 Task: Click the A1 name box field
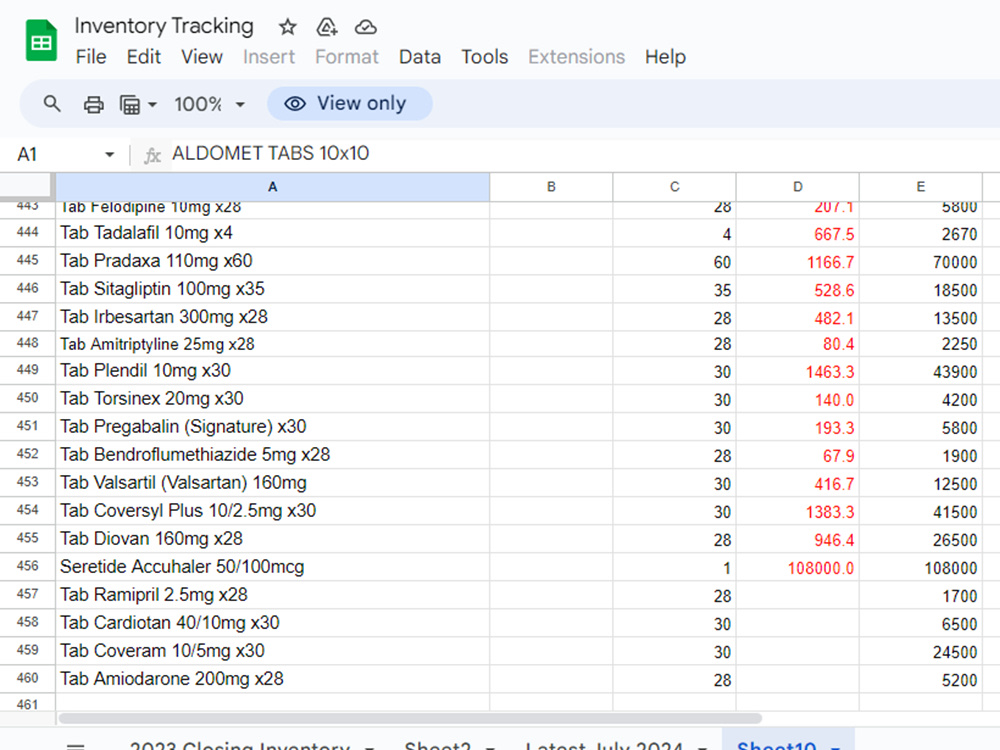[x=64, y=154]
